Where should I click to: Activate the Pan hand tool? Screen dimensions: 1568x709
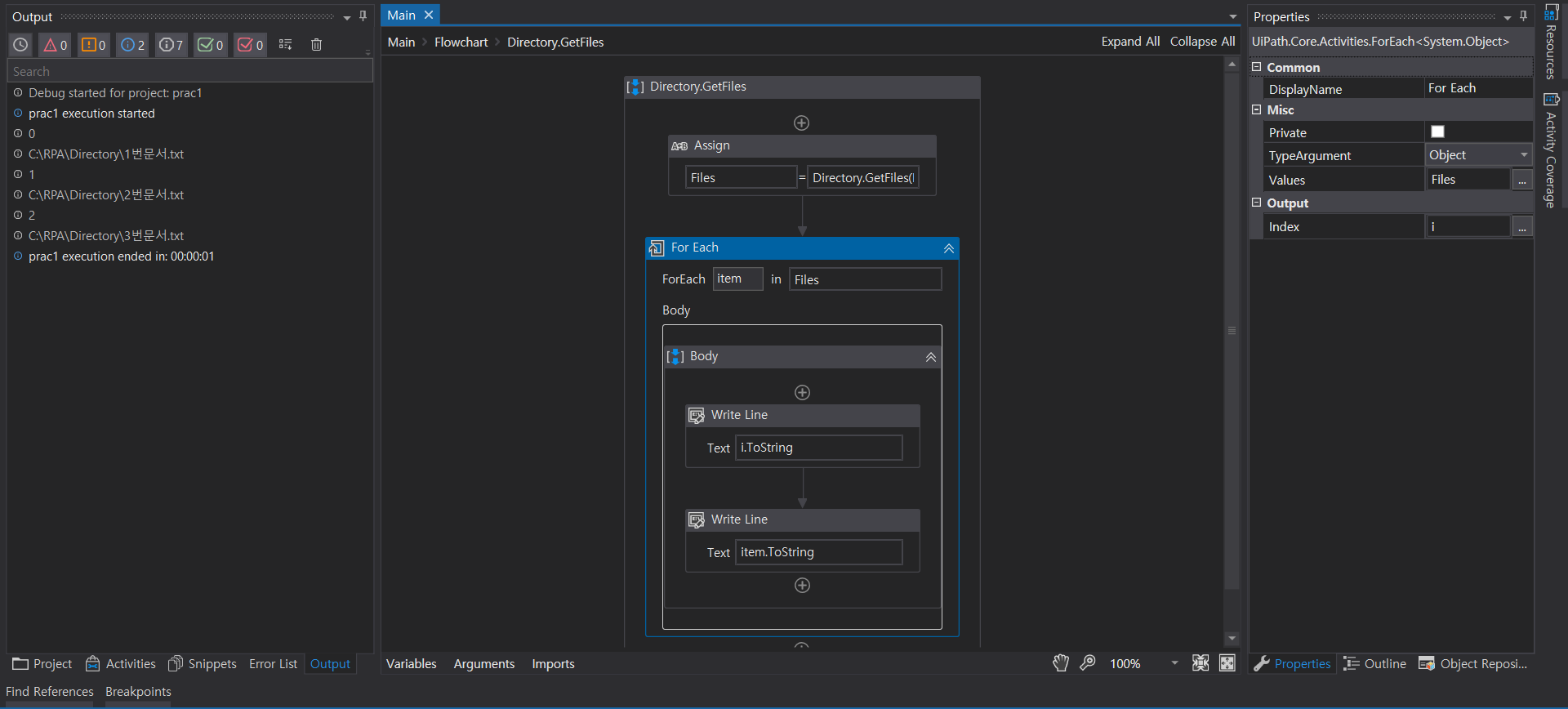pyautogui.click(x=1061, y=663)
